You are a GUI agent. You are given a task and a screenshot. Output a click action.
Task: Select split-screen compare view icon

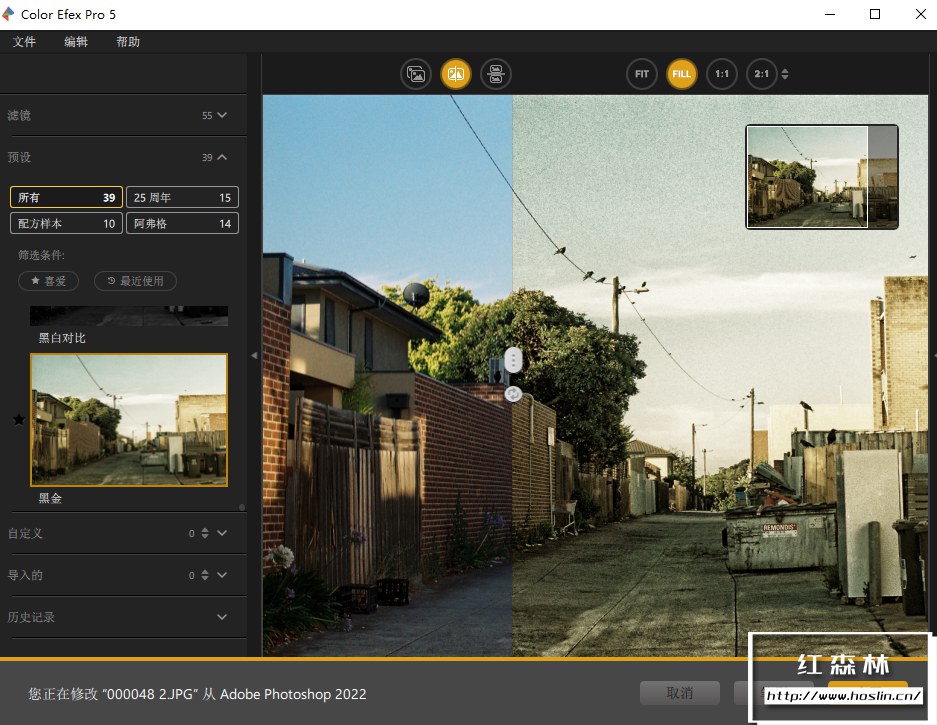(456, 74)
